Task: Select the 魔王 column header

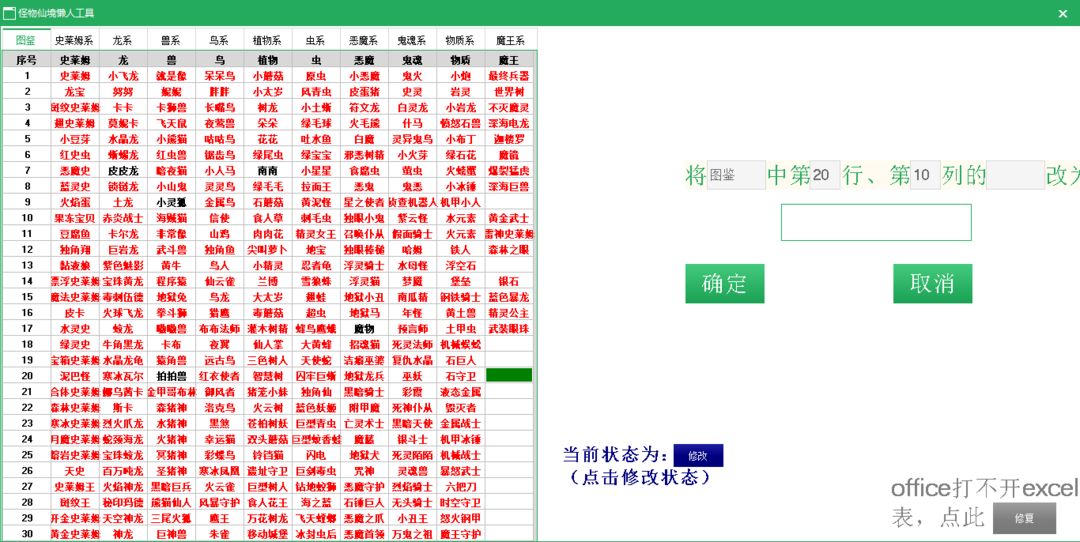Action: (x=509, y=60)
